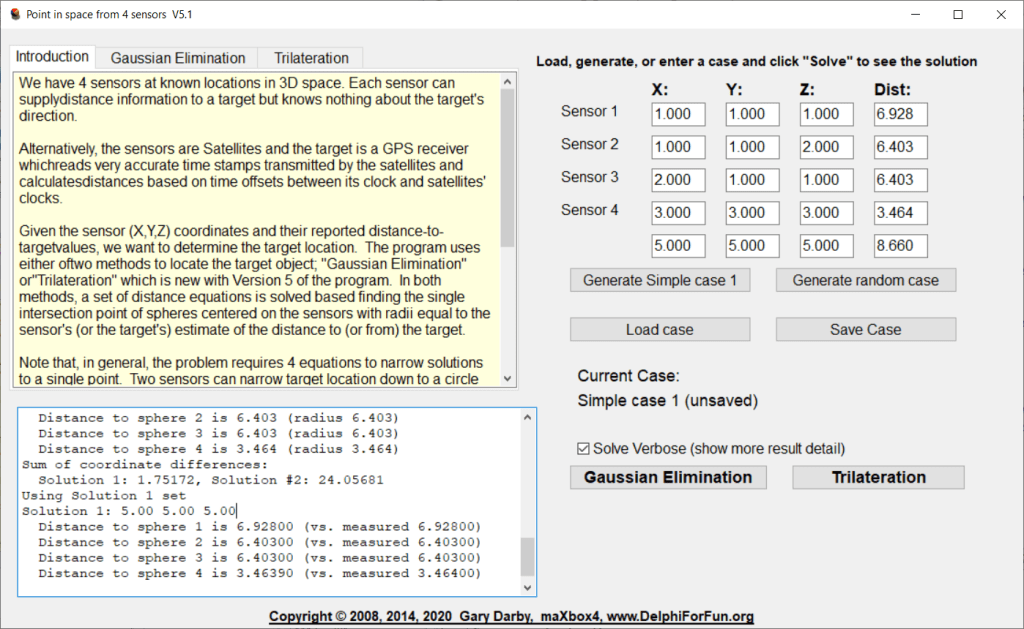Toggle Solve Verbose checkbox
This screenshot has width=1024, height=629.
point(584,448)
